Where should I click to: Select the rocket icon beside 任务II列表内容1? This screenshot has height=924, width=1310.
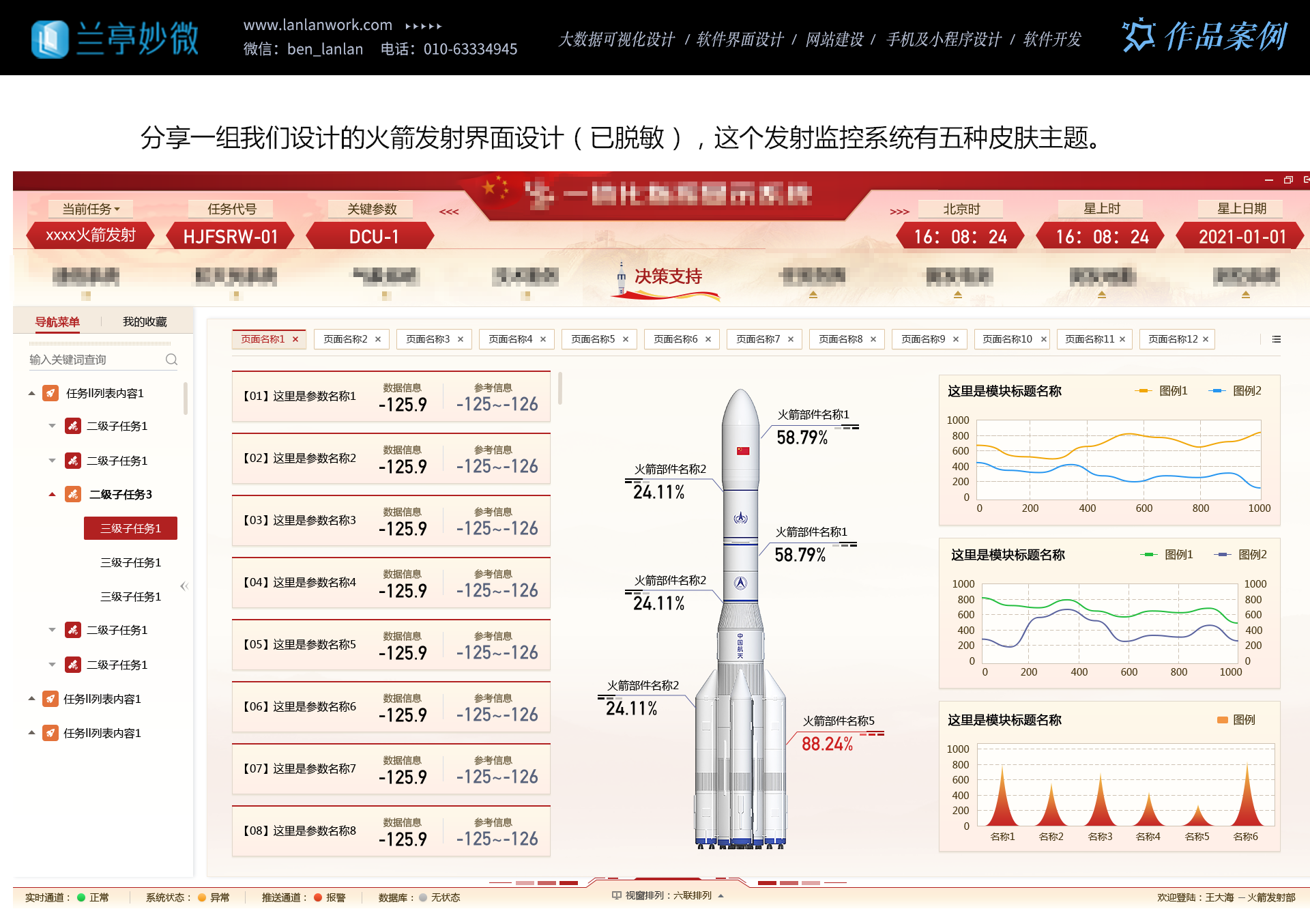click(x=50, y=393)
